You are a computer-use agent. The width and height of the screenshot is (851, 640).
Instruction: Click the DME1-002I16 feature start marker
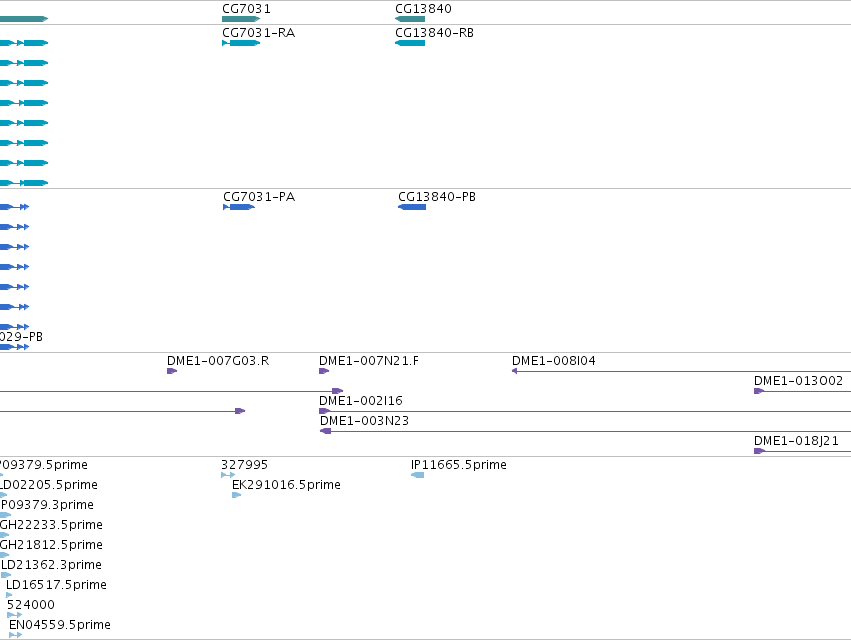(x=325, y=411)
